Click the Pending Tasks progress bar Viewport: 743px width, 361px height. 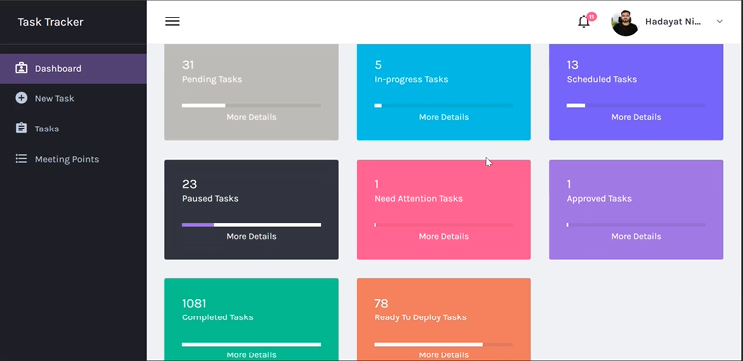click(251, 106)
